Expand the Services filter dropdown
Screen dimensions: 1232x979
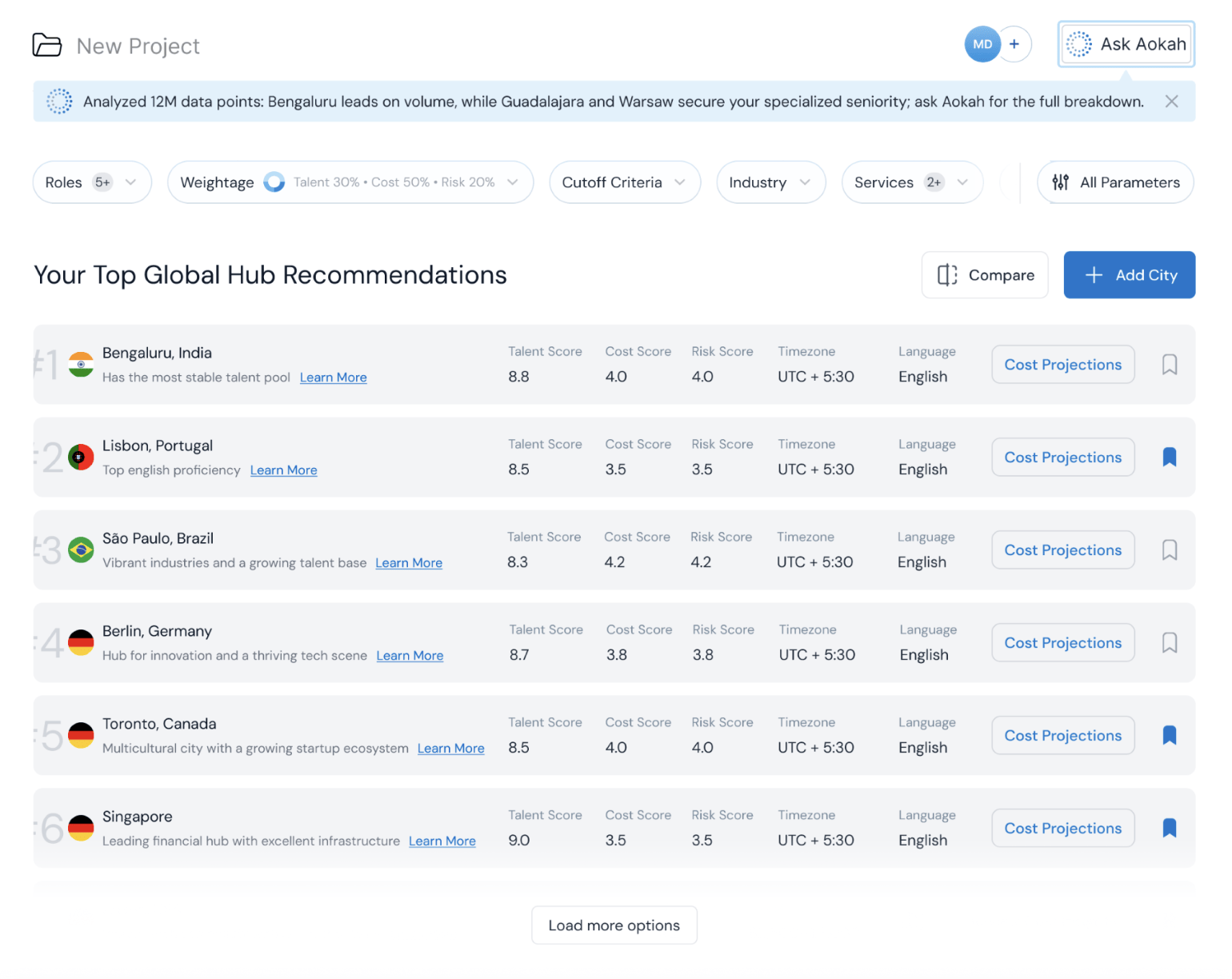click(x=912, y=182)
